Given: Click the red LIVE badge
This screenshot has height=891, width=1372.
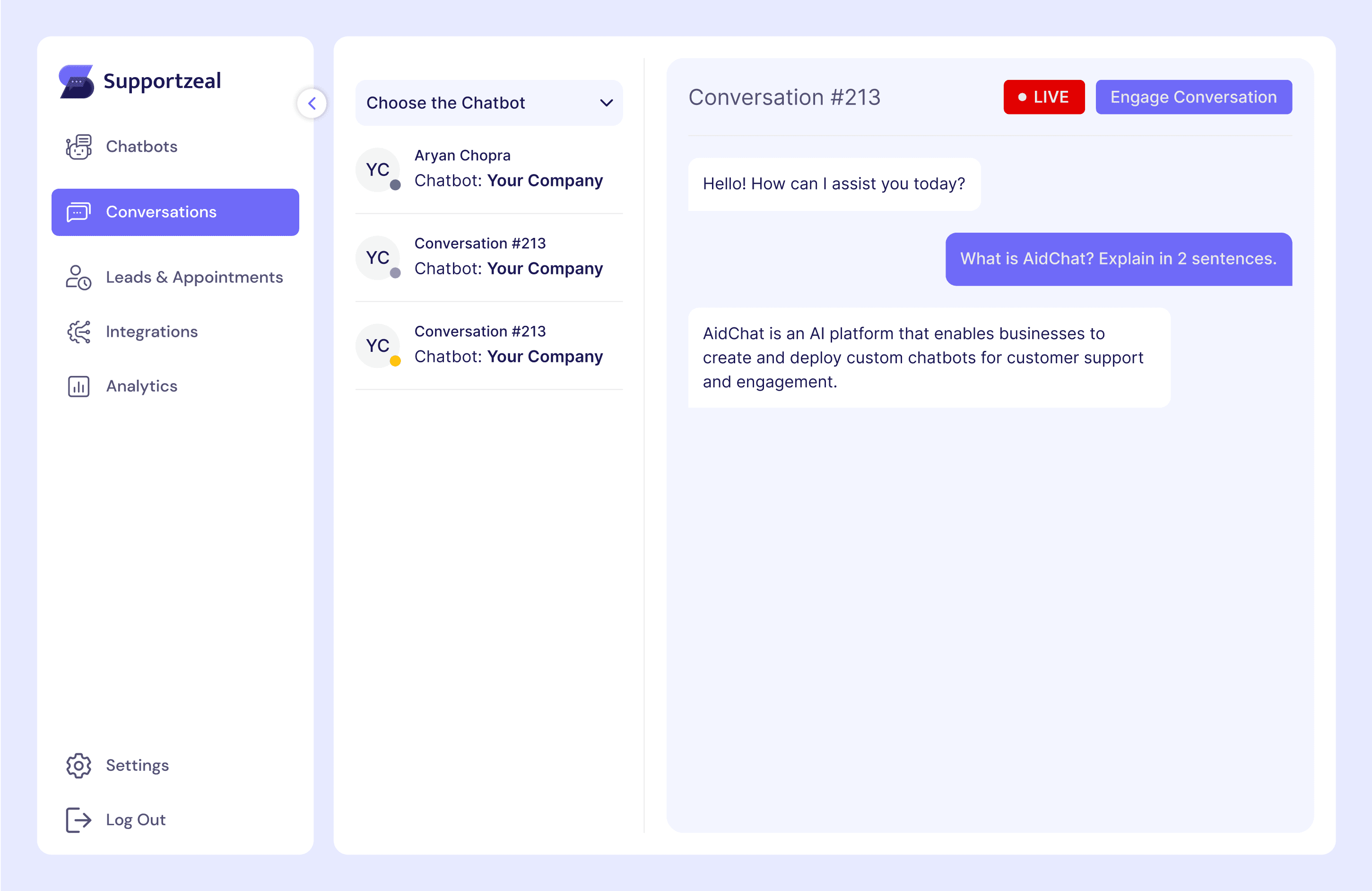Looking at the screenshot, I should pyautogui.click(x=1044, y=97).
